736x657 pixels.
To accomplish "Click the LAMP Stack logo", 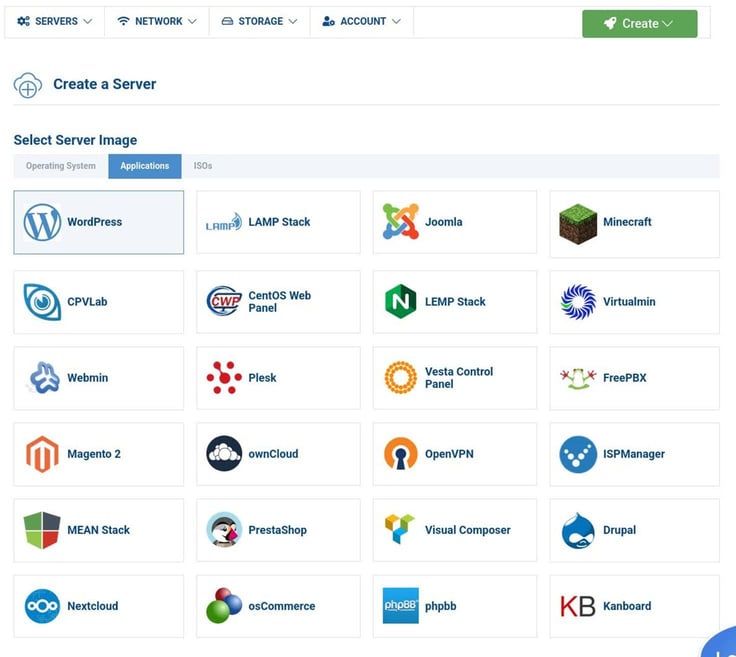I will pyautogui.click(x=224, y=222).
